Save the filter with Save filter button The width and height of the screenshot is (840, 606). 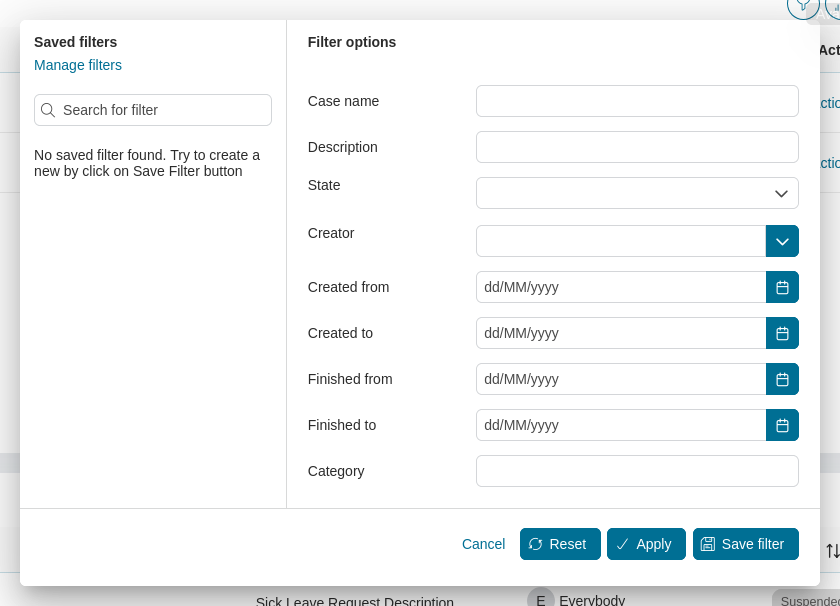[745, 544]
